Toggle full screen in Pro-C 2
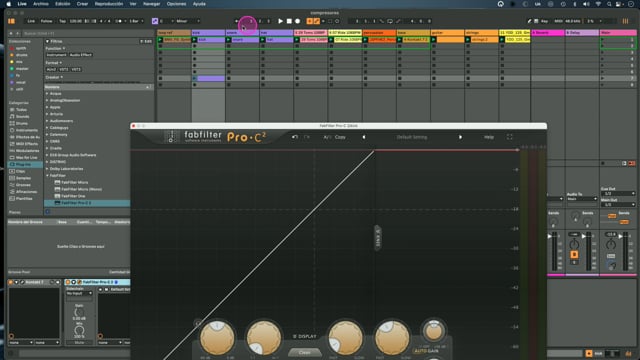The width and height of the screenshot is (640, 360). point(509,137)
